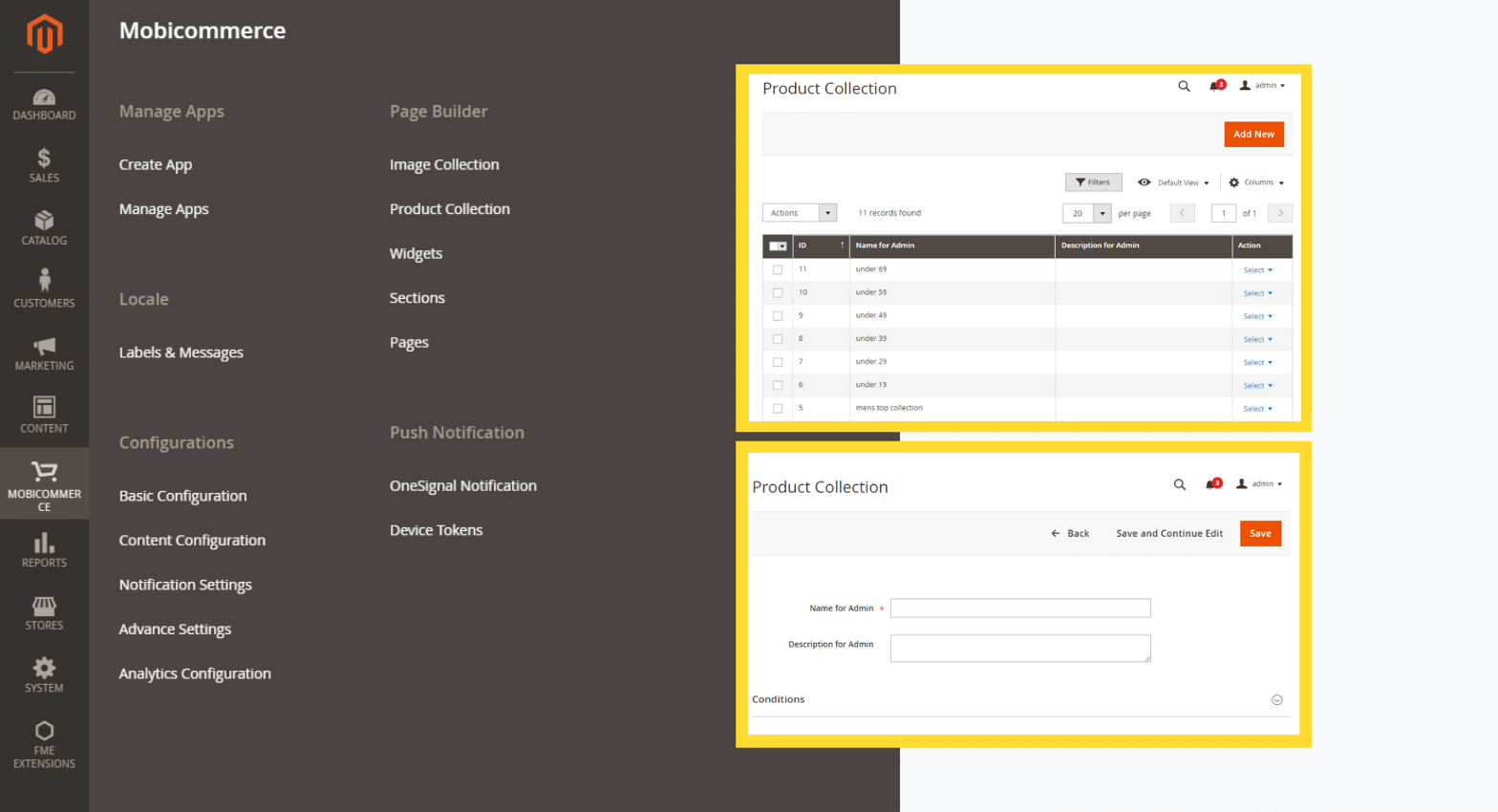1498x812 pixels.
Task: Check the row for mens top collection
Action: click(778, 408)
